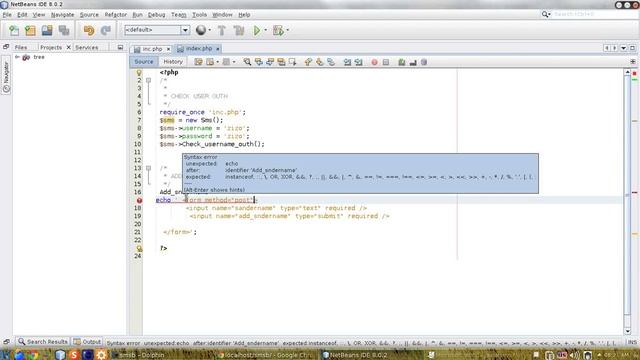Open the Output window
The image size is (640, 360).
87,342
